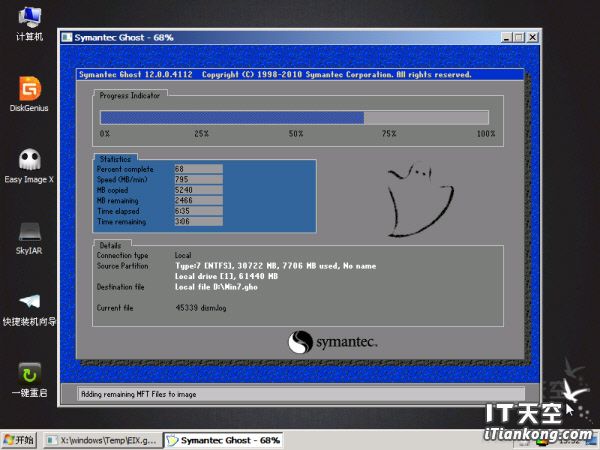Viewport: 600px width, 450px height.
Task: Click the 50% progress scale label
Action: pyautogui.click(x=296, y=134)
